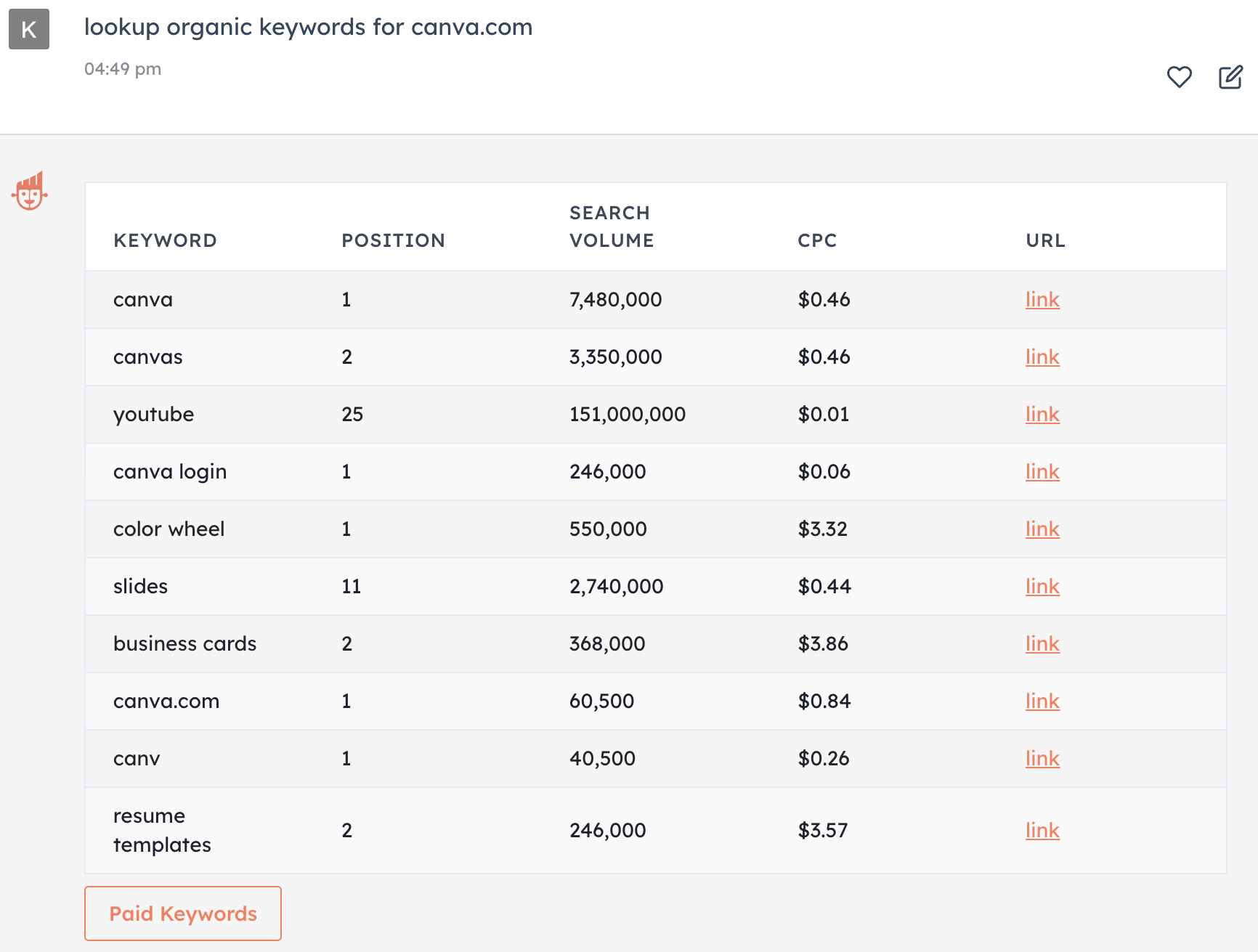The width and height of the screenshot is (1258, 952).
Task: Visit the link for slides keyword
Action: 1042,586
